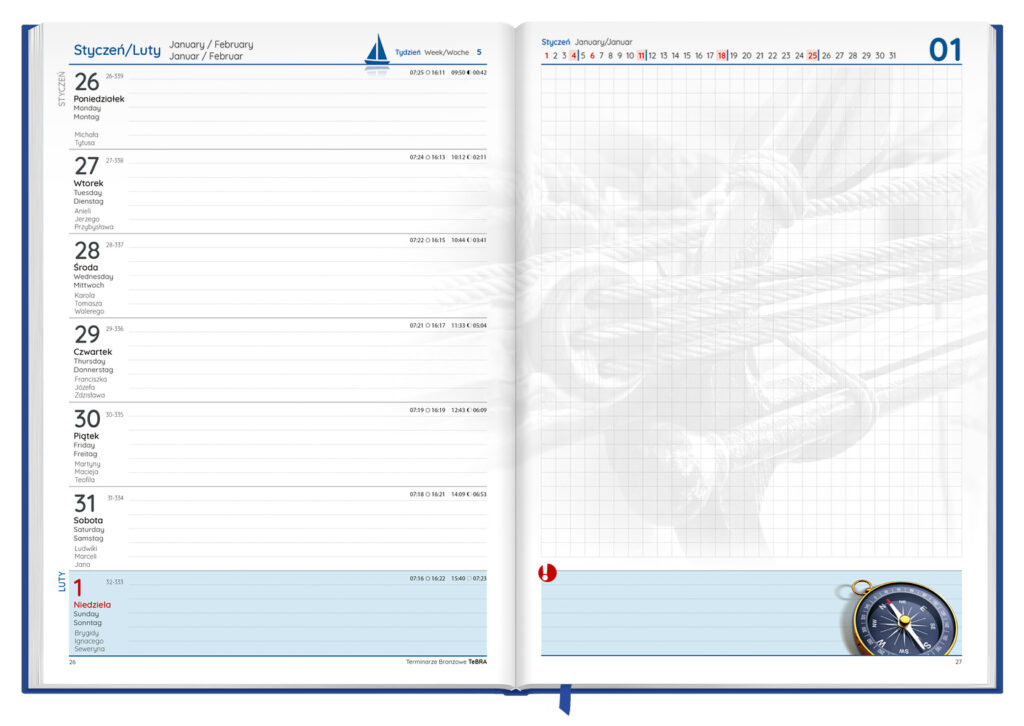Click the moon icon in Monday's row
Image resolution: width=1024 pixels, height=726 pixels.
(468, 73)
